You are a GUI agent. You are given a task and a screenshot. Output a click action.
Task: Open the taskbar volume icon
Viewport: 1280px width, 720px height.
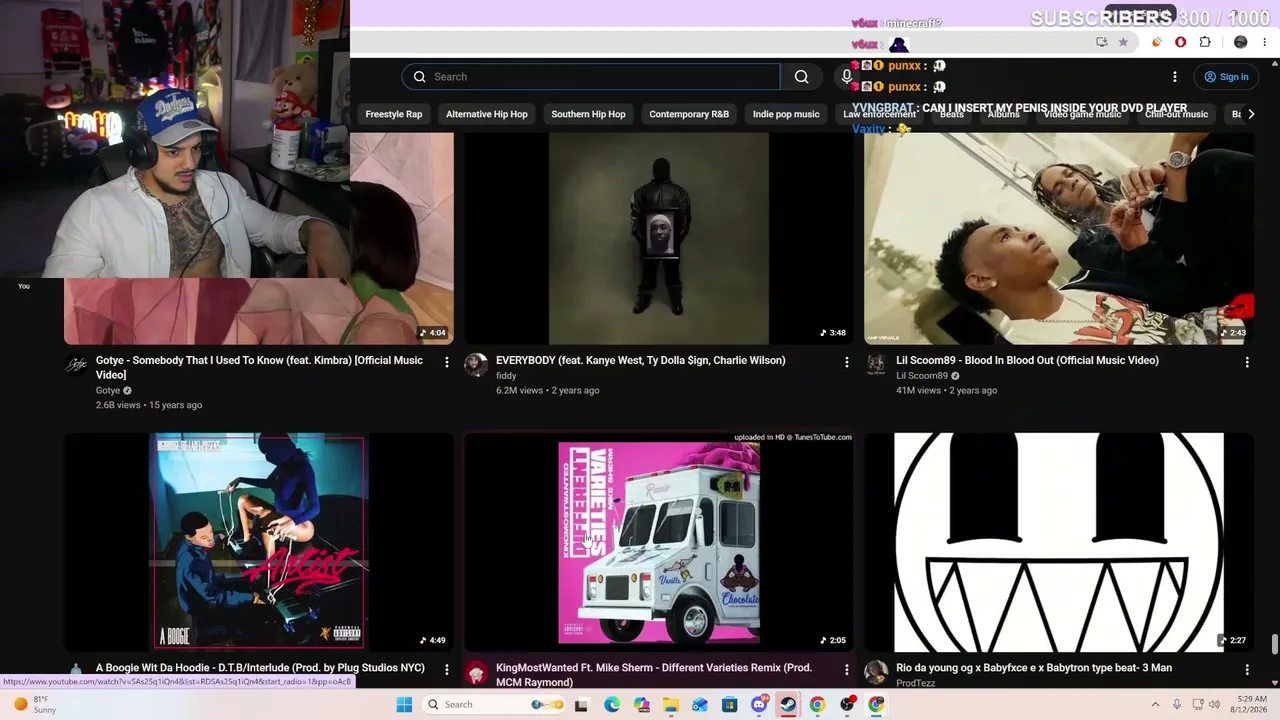tap(1215, 704)
